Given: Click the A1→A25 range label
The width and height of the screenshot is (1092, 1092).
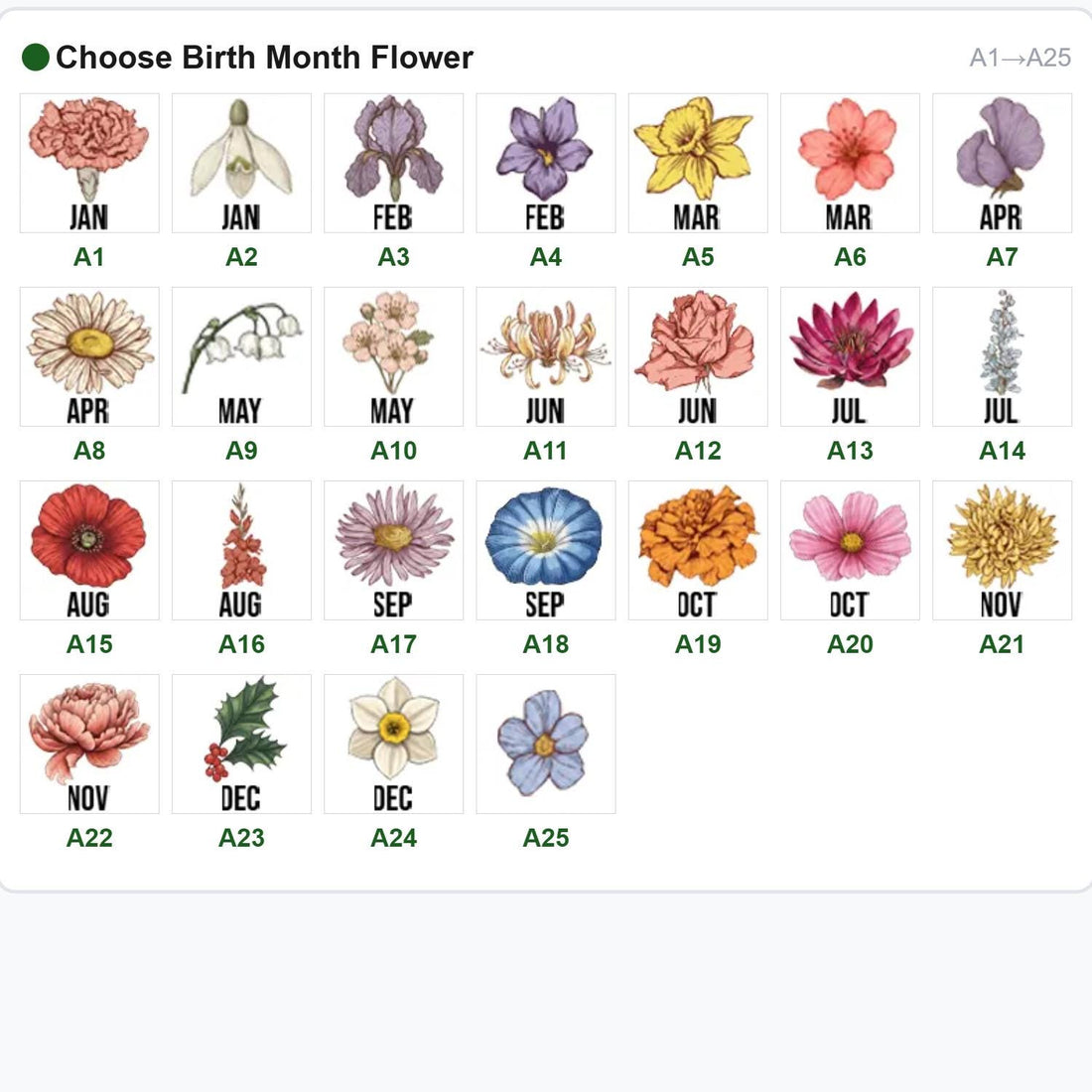Looking at the screenshot, I should coord(1021,58).
